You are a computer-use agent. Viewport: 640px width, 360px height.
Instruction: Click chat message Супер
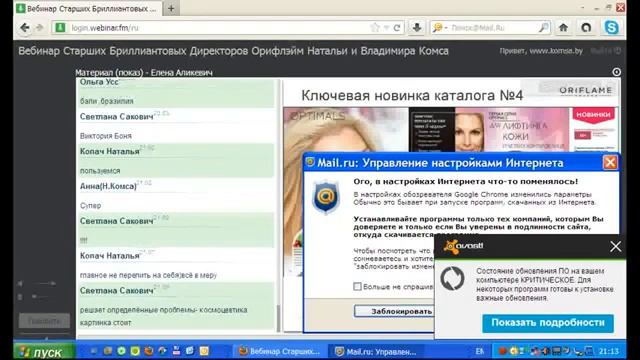tap(90, 206)
